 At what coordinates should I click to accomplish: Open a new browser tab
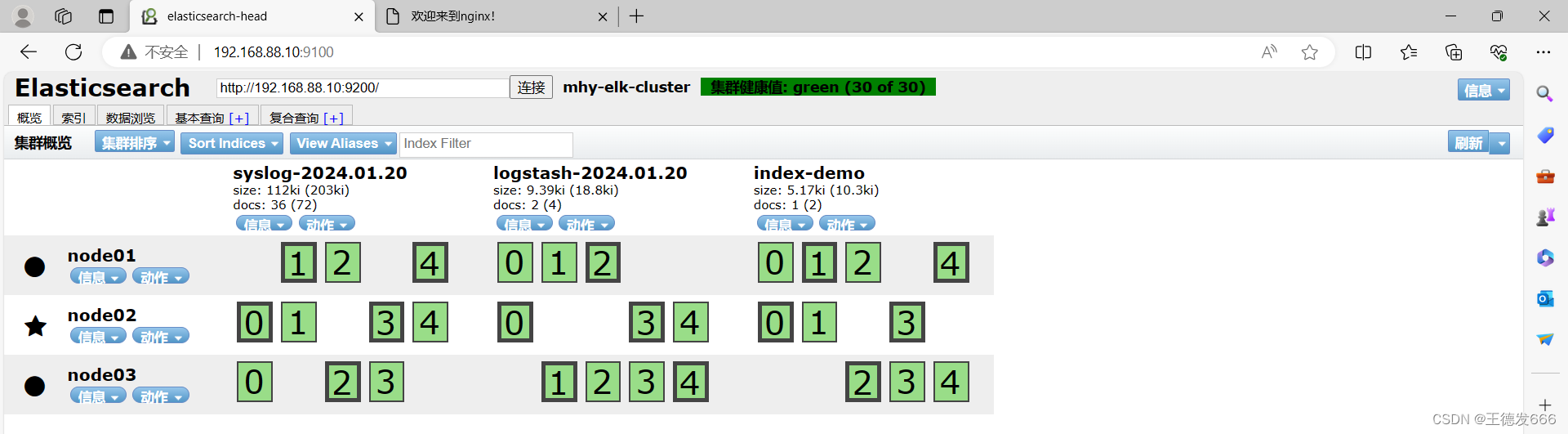[637, 16]
